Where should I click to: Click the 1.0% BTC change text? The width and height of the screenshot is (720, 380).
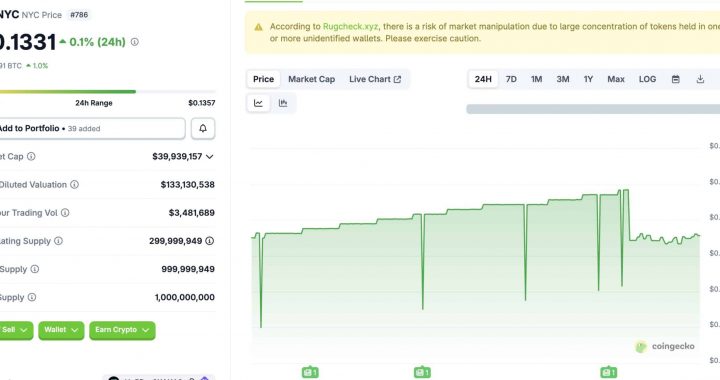coord(40,66)
